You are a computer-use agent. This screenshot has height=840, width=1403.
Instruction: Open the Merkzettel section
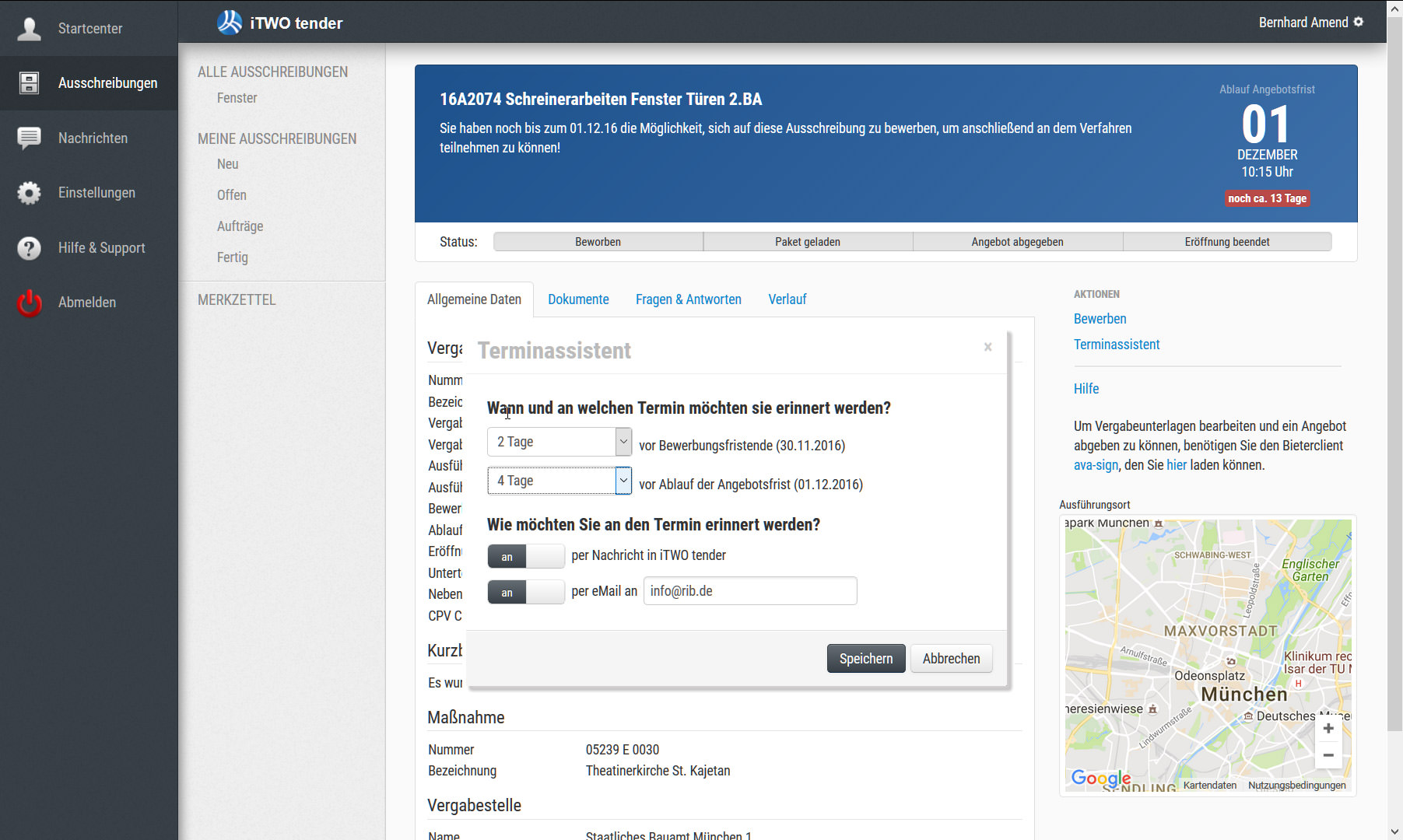237,300
